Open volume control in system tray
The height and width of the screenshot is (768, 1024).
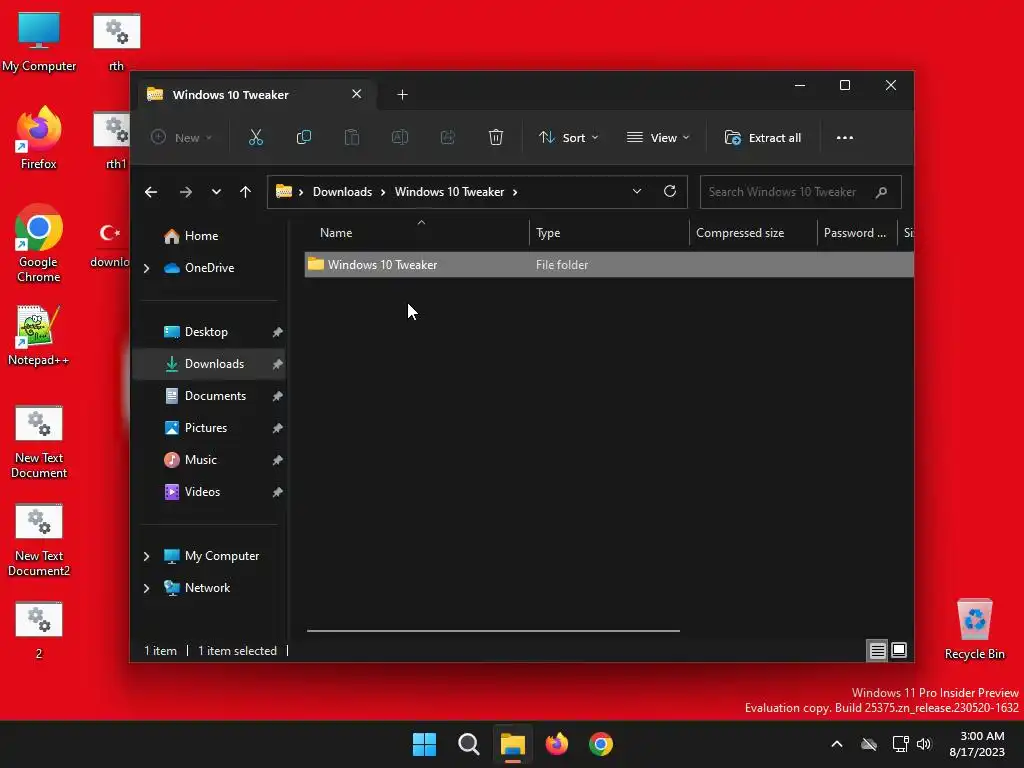[x=923, y=744]
